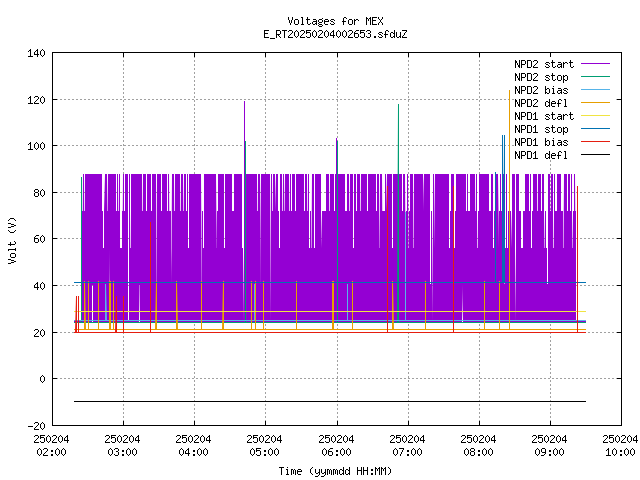Click the x-axis tick label 250204 03:00
Image resolution: width=640 pixels, height=480 pixels.
122,446
